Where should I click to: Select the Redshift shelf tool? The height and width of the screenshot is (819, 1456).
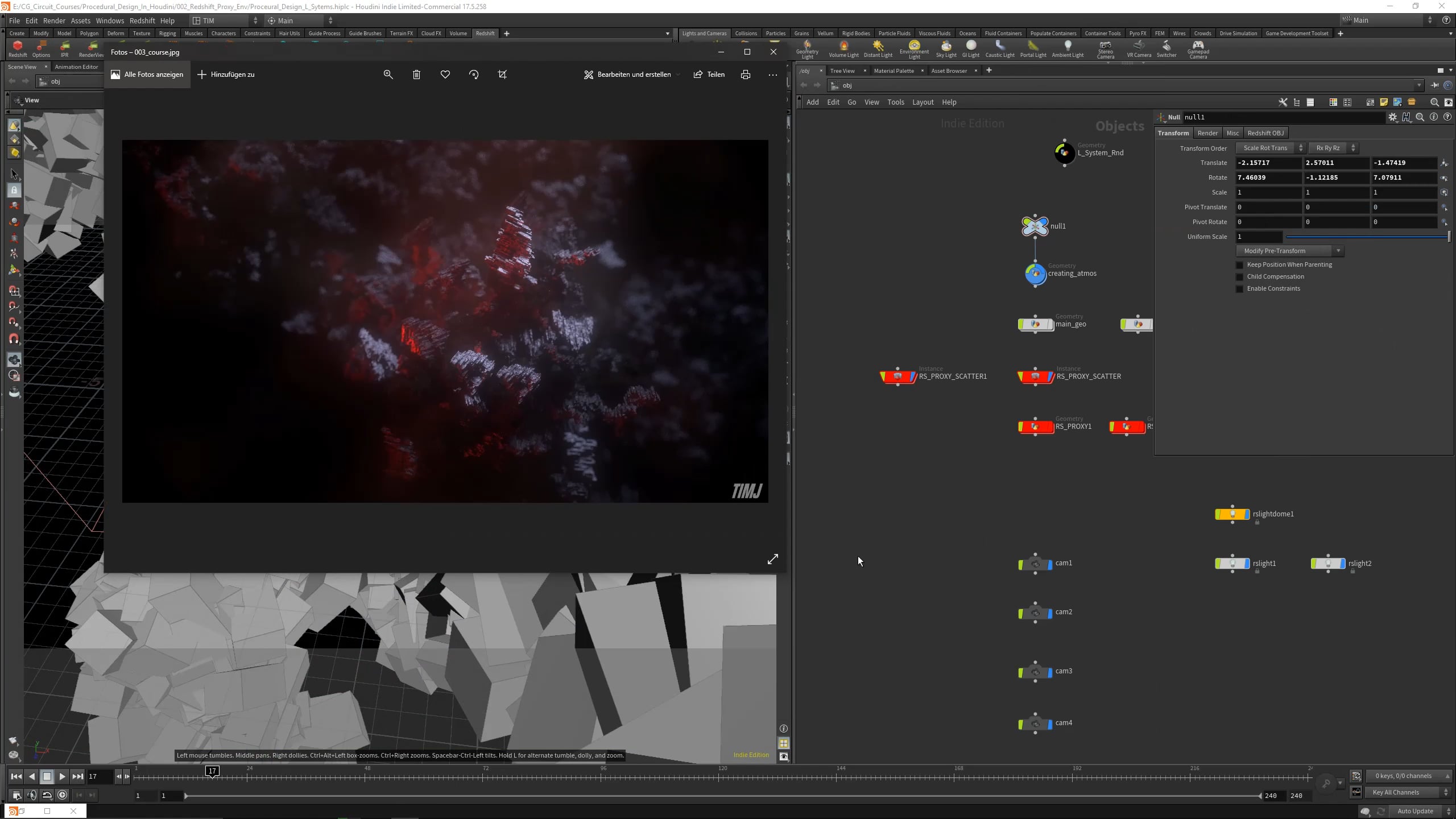click(x=17, y=50)
